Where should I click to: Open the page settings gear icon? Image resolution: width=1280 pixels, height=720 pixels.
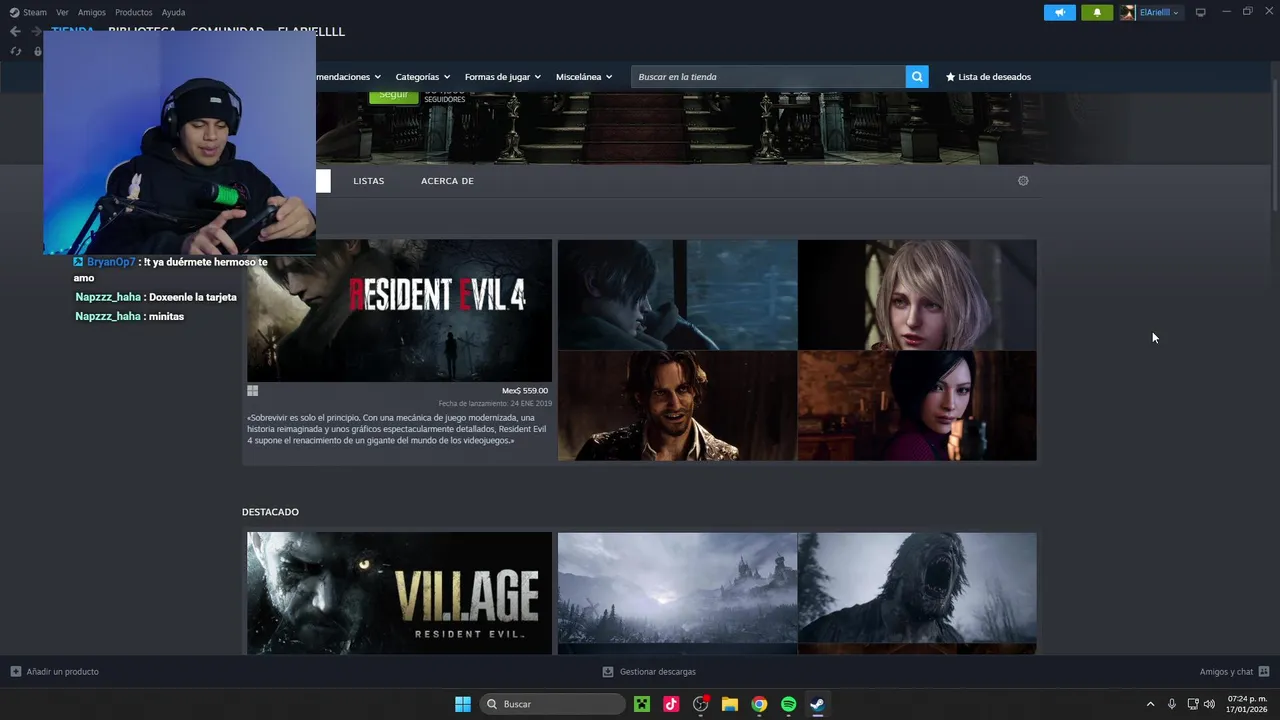pos(1023,181)
